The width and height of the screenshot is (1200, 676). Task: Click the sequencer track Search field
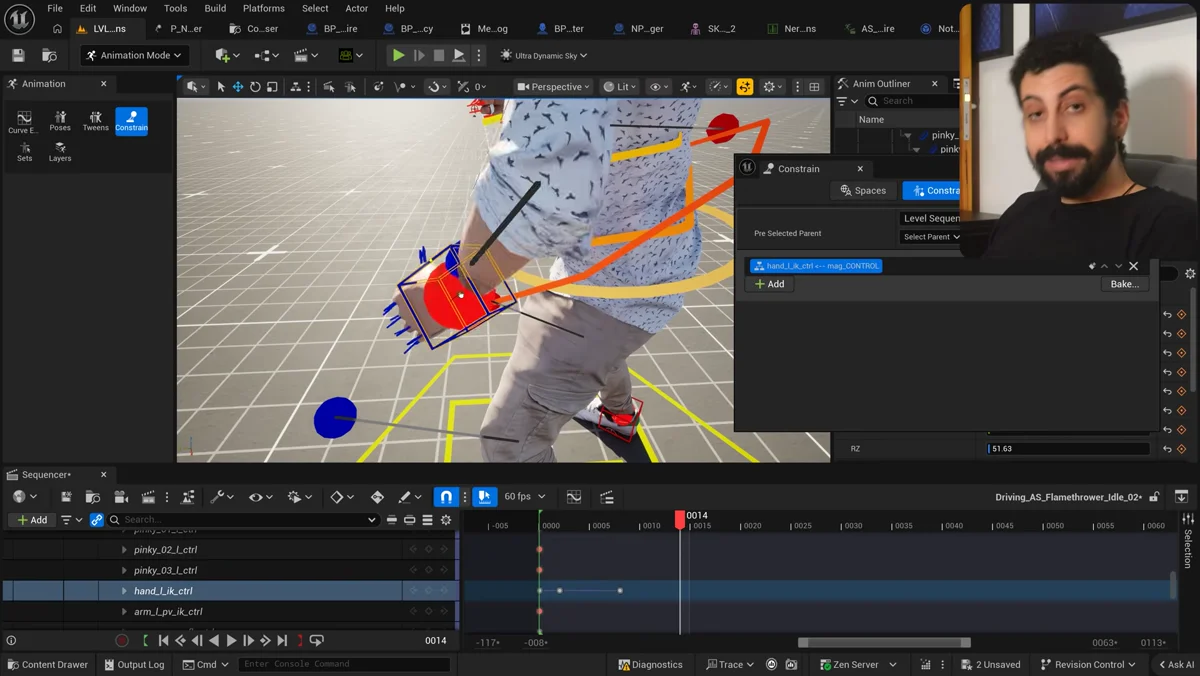244,520
